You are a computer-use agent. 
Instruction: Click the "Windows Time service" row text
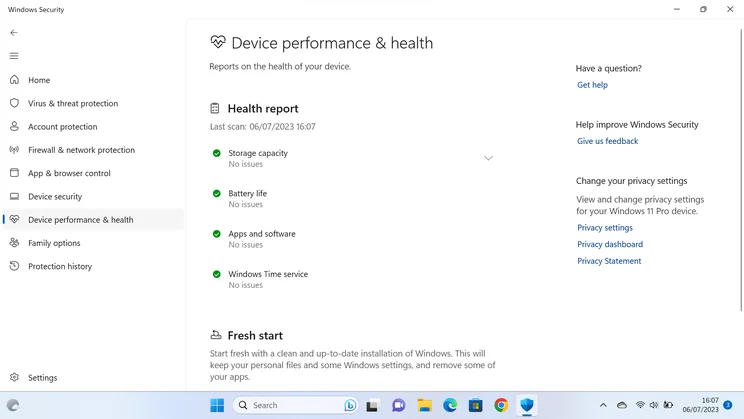pos(268,274)
